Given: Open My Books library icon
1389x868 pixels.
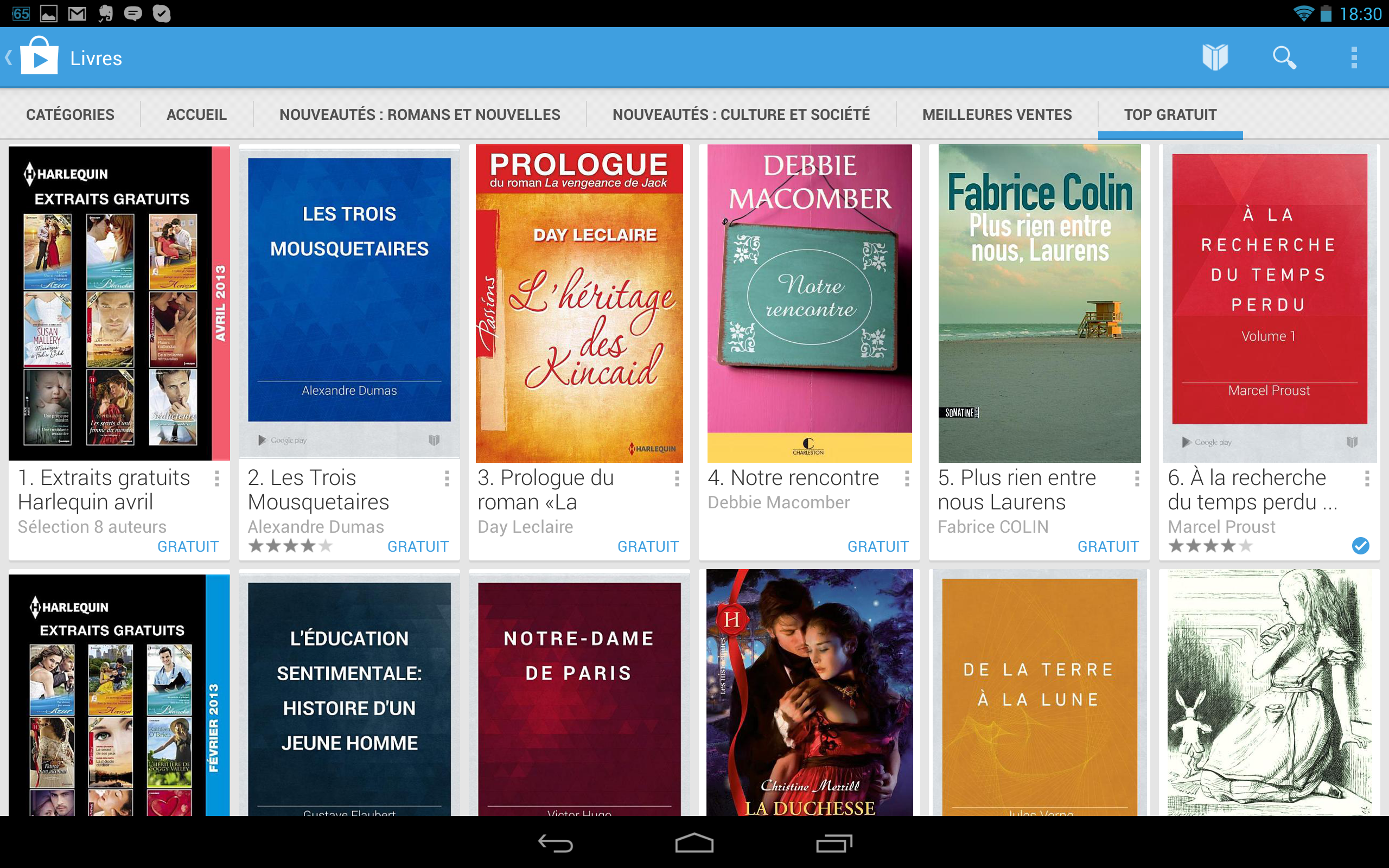Looking at the screenshot, I should 1215,58.
